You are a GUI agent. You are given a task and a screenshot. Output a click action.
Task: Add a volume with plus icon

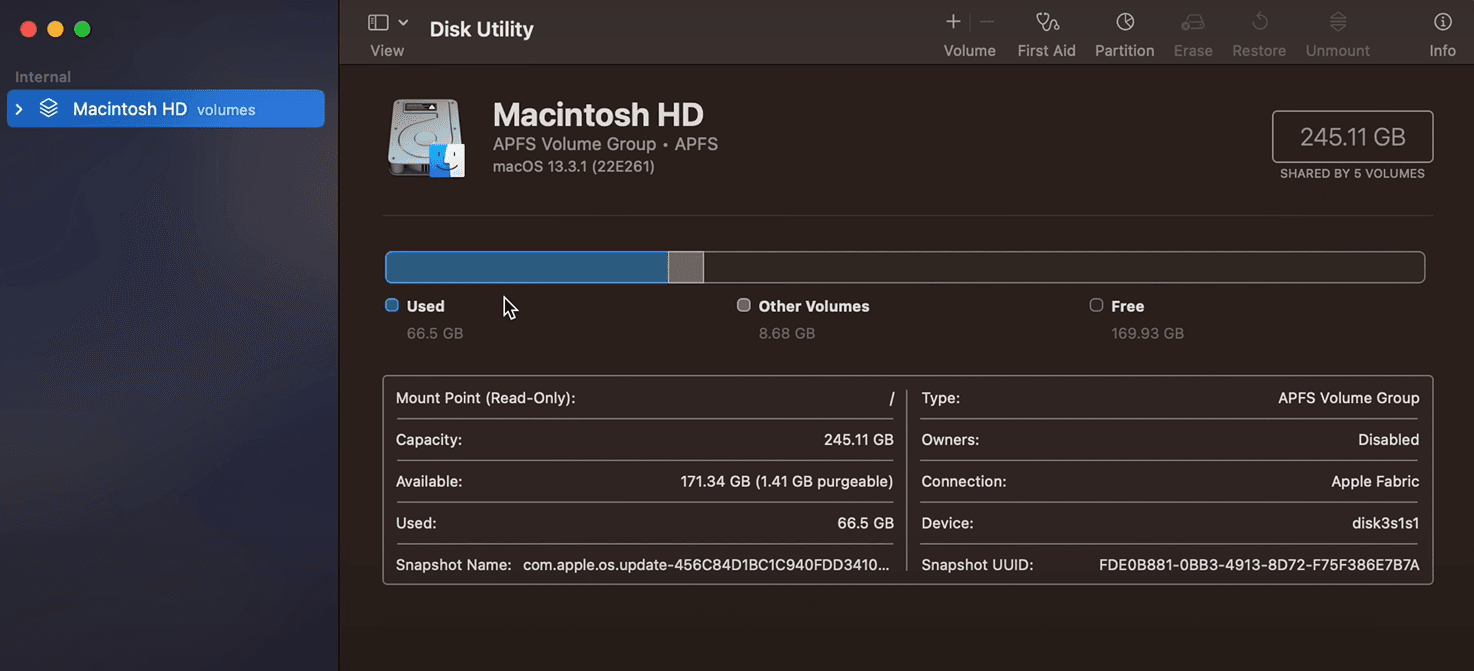click(x=953, y=22)
